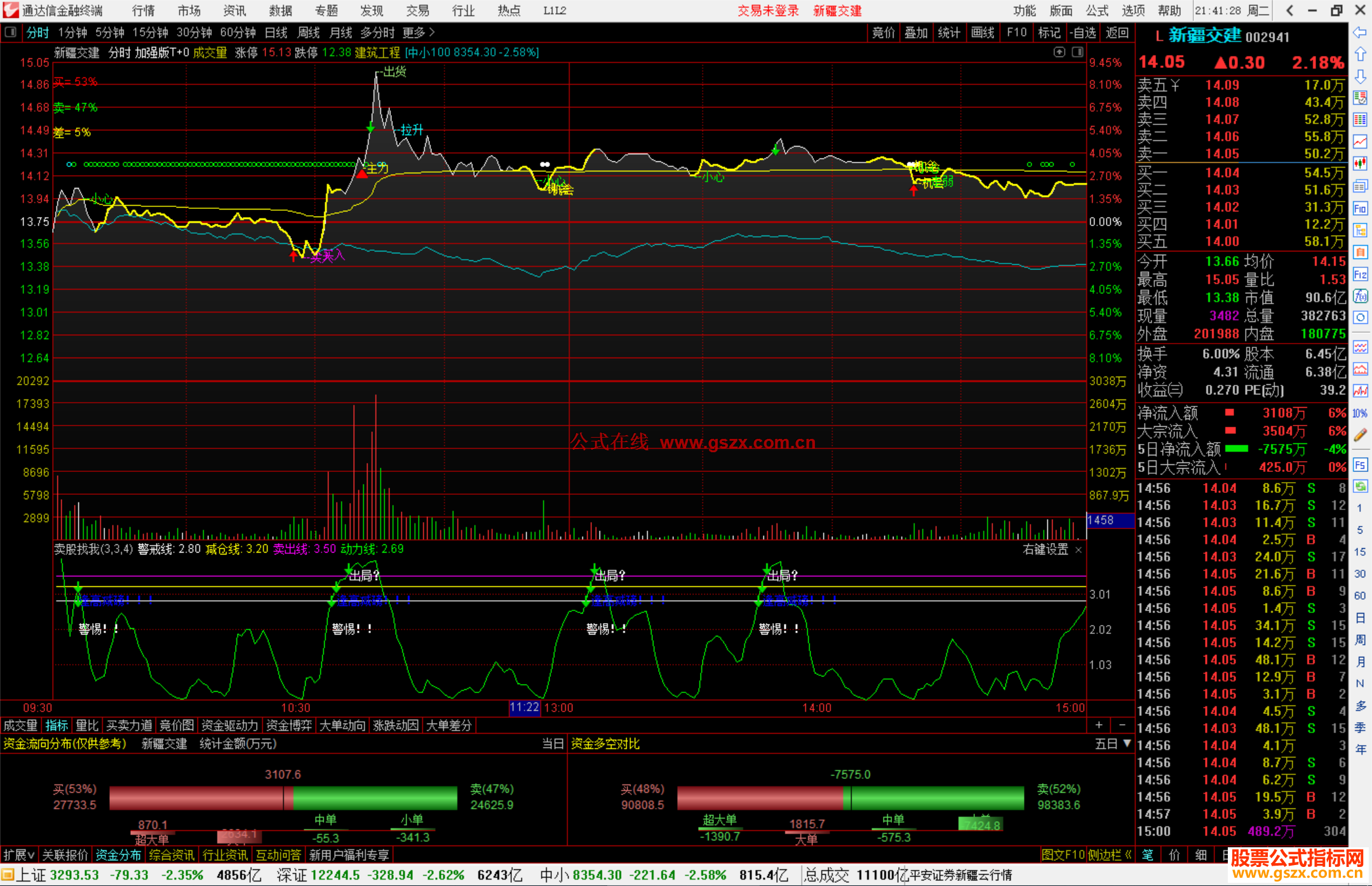Close the 卖股找我 indicator panel

tap(1079, 549)
